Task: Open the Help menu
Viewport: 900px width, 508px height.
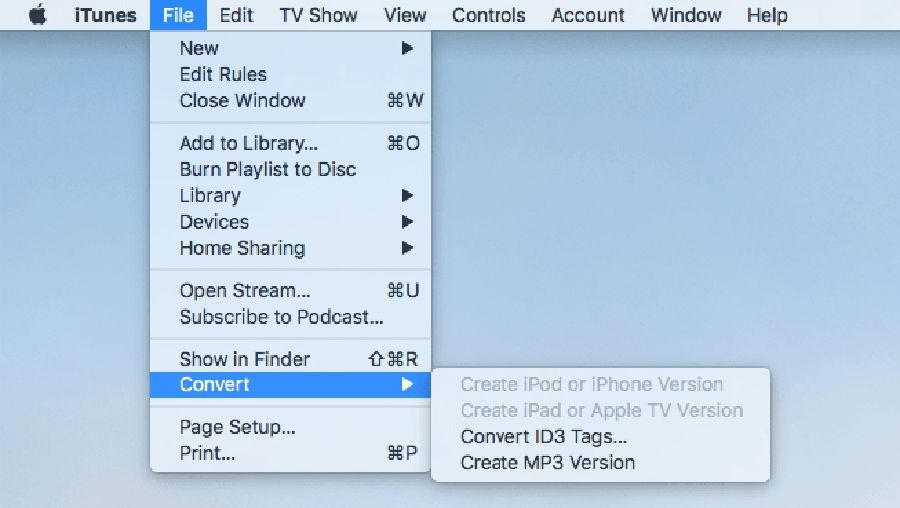Action: [x=767, y=15]
